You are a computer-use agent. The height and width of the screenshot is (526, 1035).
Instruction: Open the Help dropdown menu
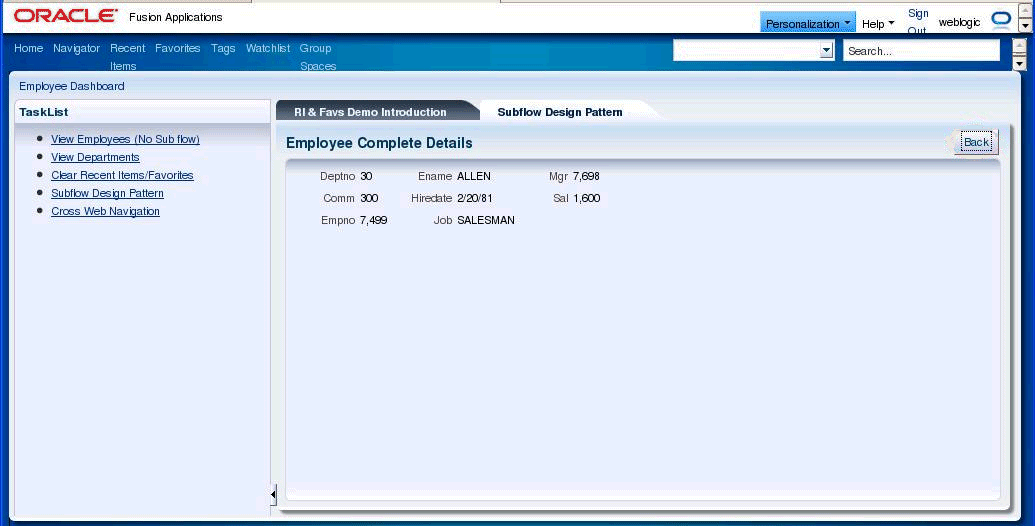tap(878, 24)
